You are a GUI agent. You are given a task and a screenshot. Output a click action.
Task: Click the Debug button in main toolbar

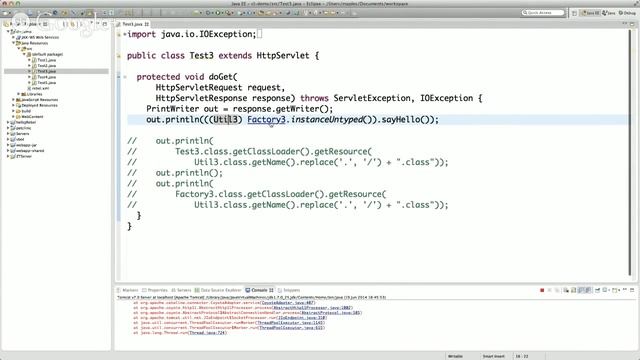coord(208,13)
